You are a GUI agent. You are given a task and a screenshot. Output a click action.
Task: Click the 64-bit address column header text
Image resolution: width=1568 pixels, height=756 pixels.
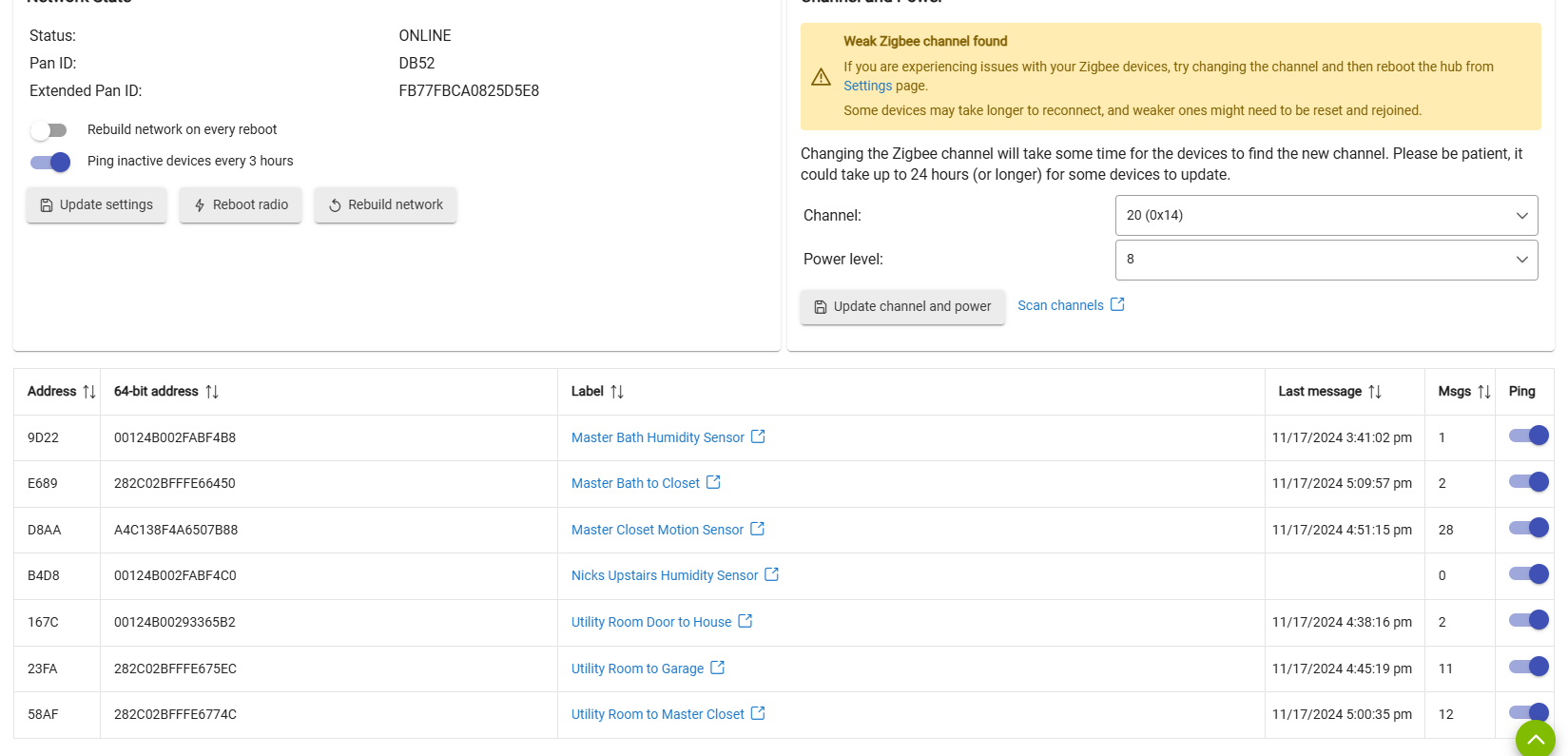156,392
